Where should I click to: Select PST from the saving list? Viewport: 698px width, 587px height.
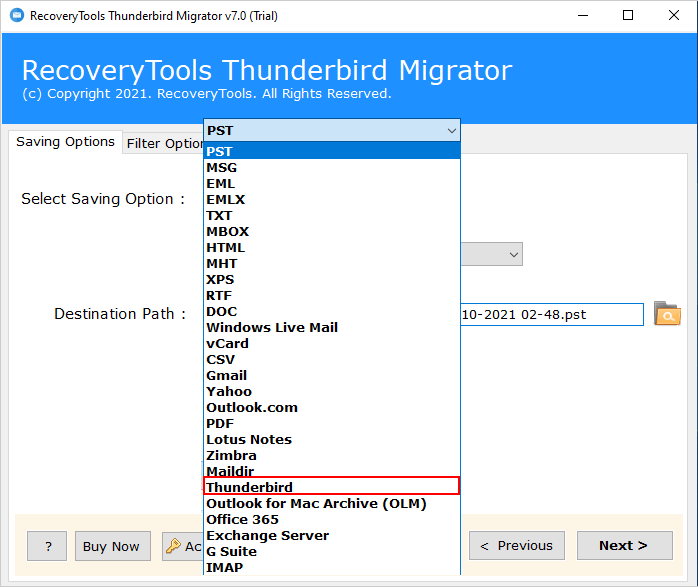[x=332, y=151]
